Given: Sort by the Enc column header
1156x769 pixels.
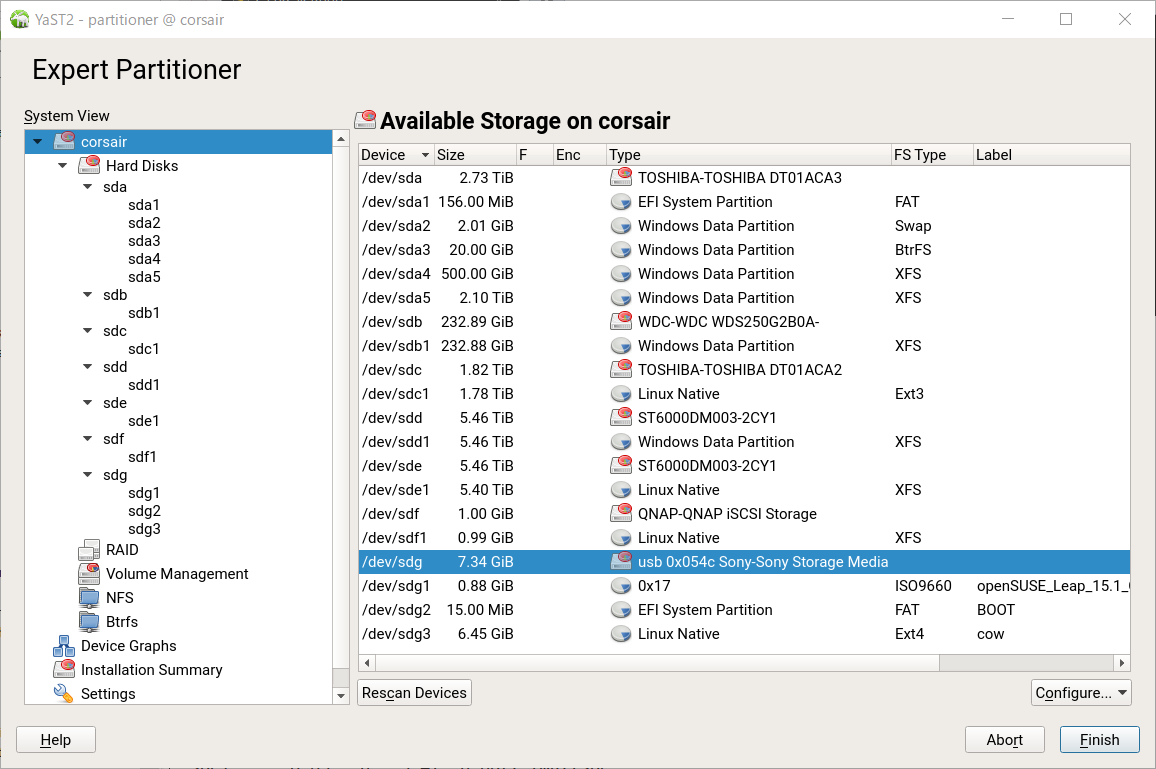Looking at the screenshot, I should 579,155.
